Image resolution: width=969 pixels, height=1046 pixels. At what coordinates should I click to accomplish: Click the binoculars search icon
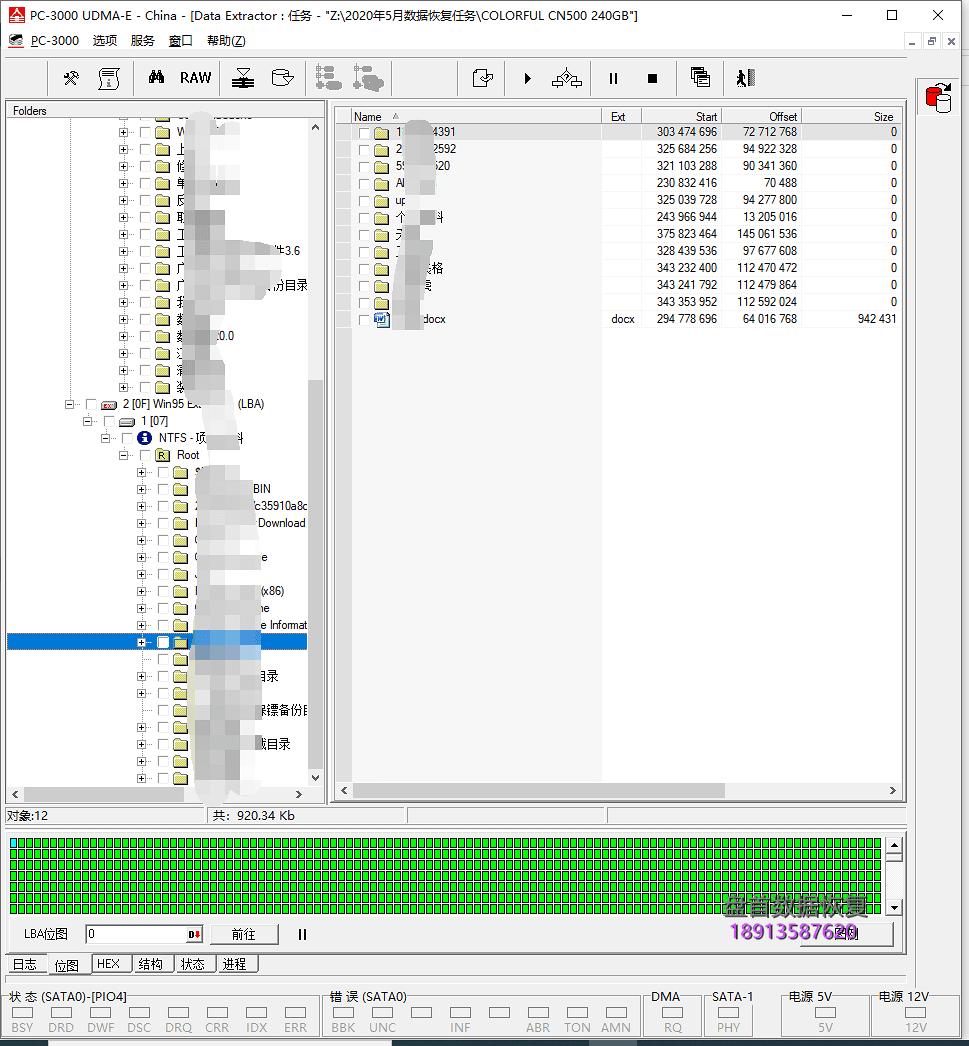pyautogui.click(x=156, y=77)
